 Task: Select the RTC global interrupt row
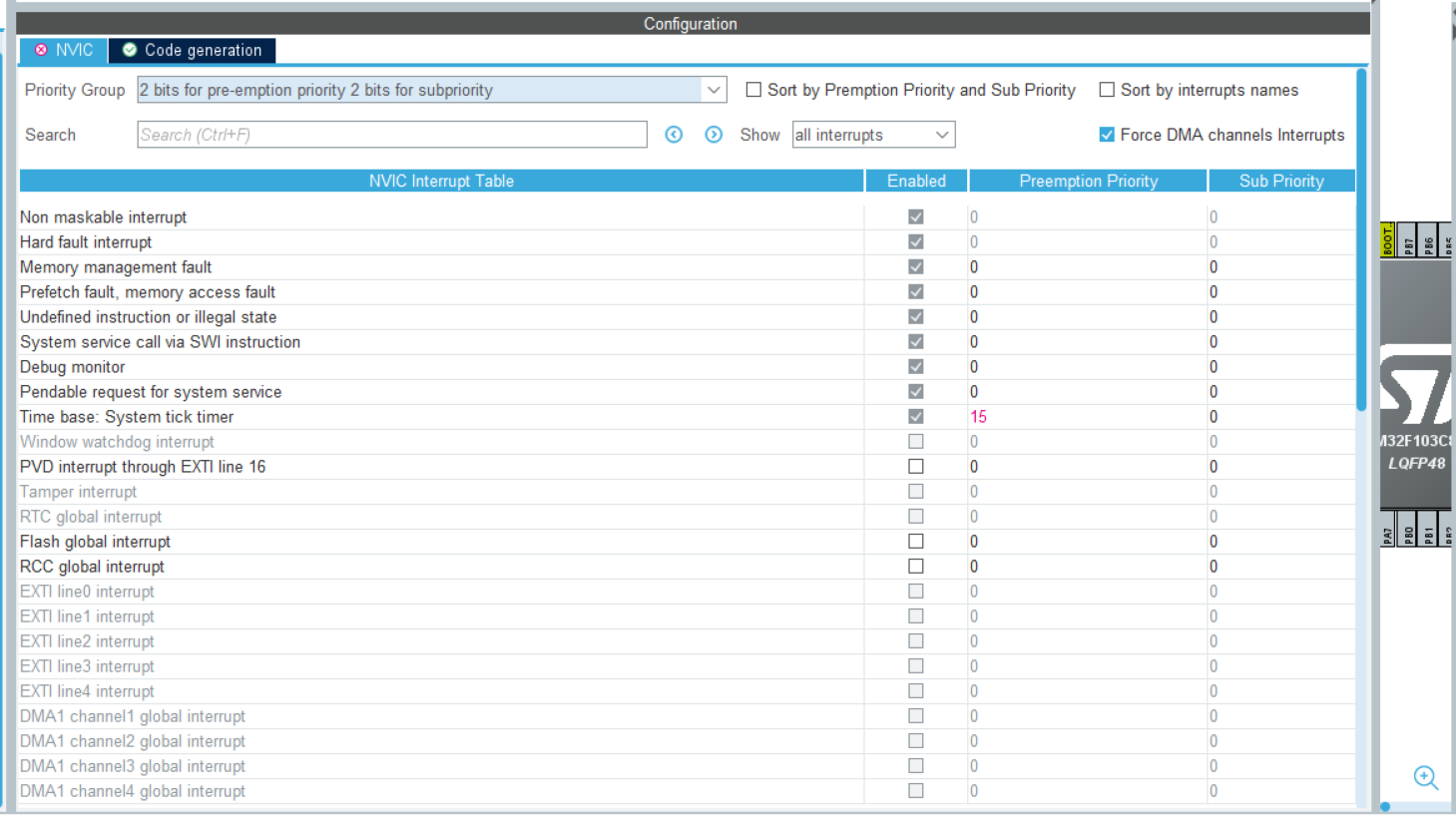688,517
